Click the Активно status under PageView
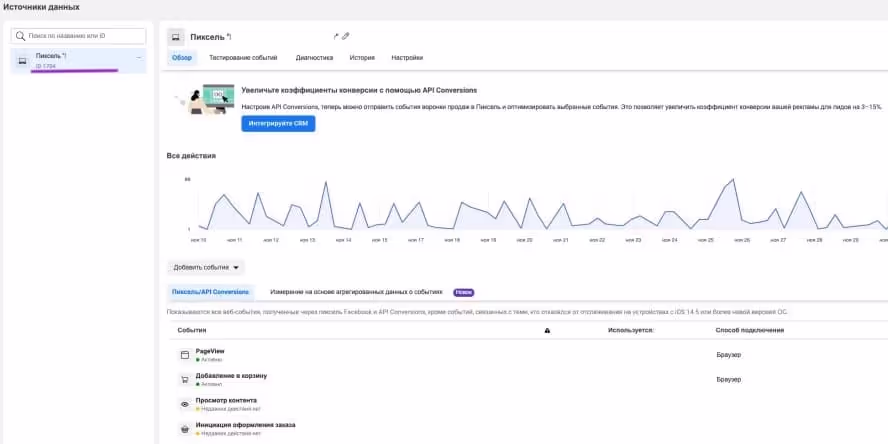Viewport: 888px width, 444px height. click(209, 360)
